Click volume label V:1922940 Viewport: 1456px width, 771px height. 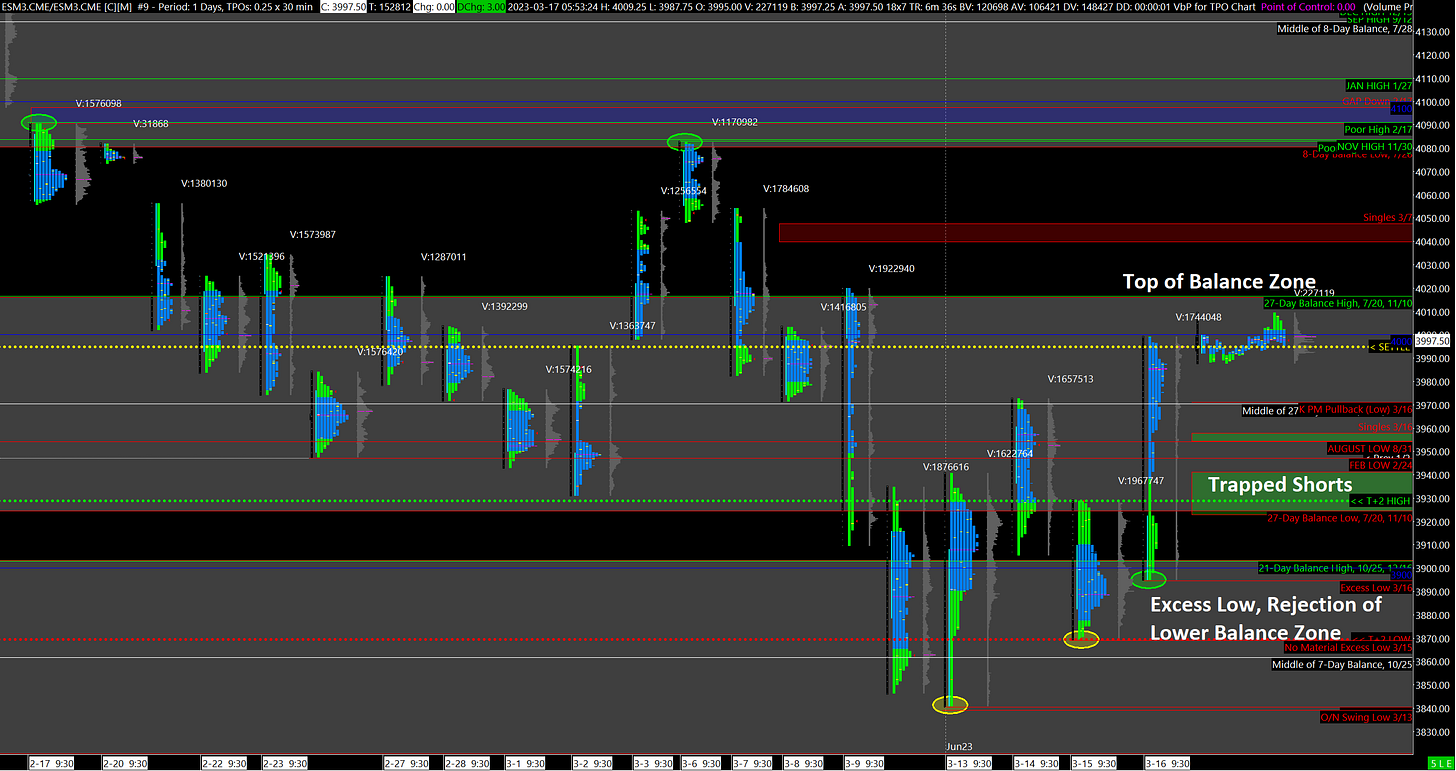(x=891, y=269)
